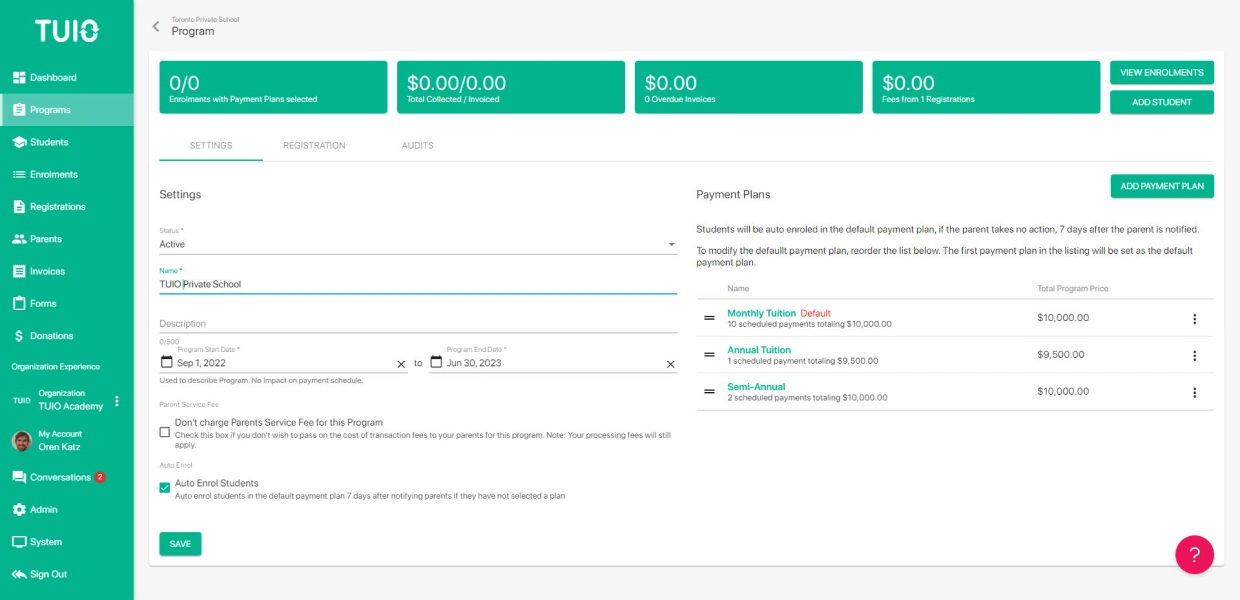The height and width of the screenshot is (600, 1240).
Task: Switch to the Registration tab
Action: [314, 146]
